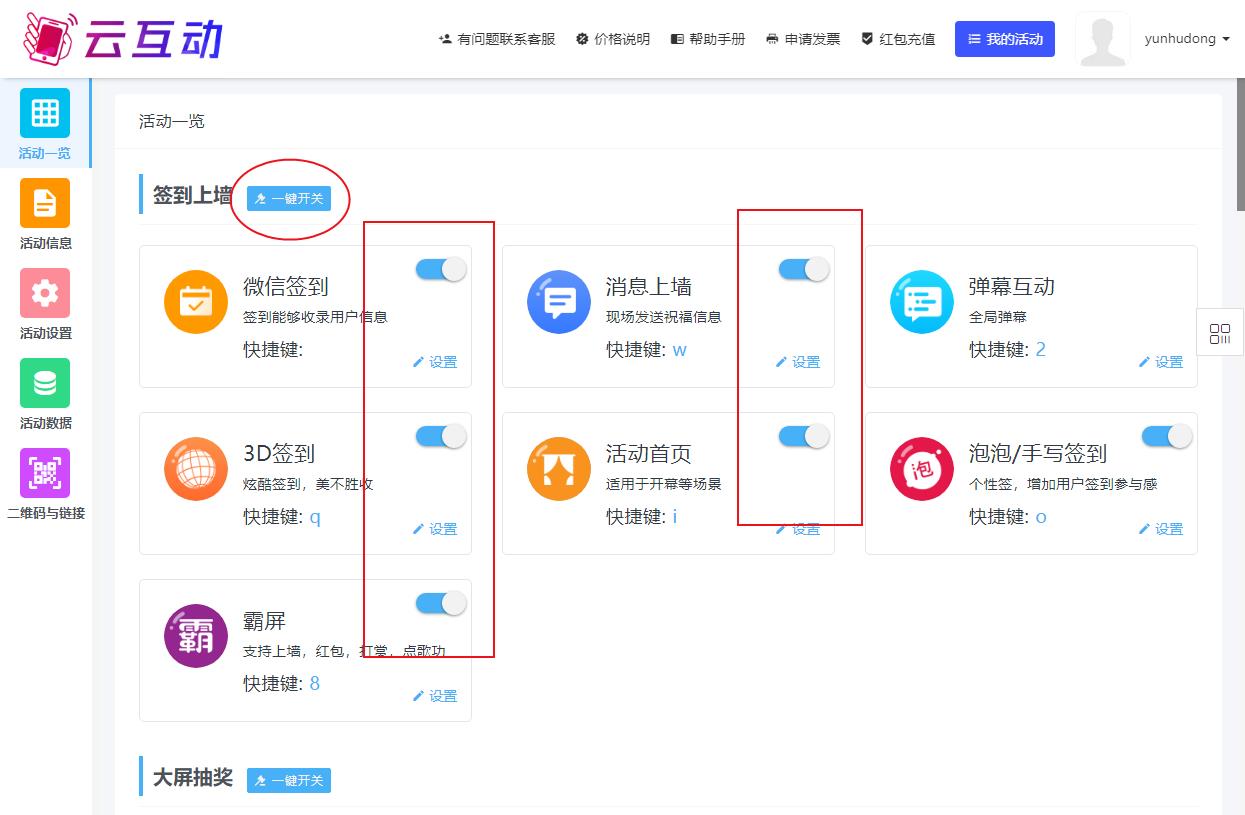Disable the 泡泡/手写签到 switch
The width and height of the screenshot is (1245, 815).
point(1167,436)
